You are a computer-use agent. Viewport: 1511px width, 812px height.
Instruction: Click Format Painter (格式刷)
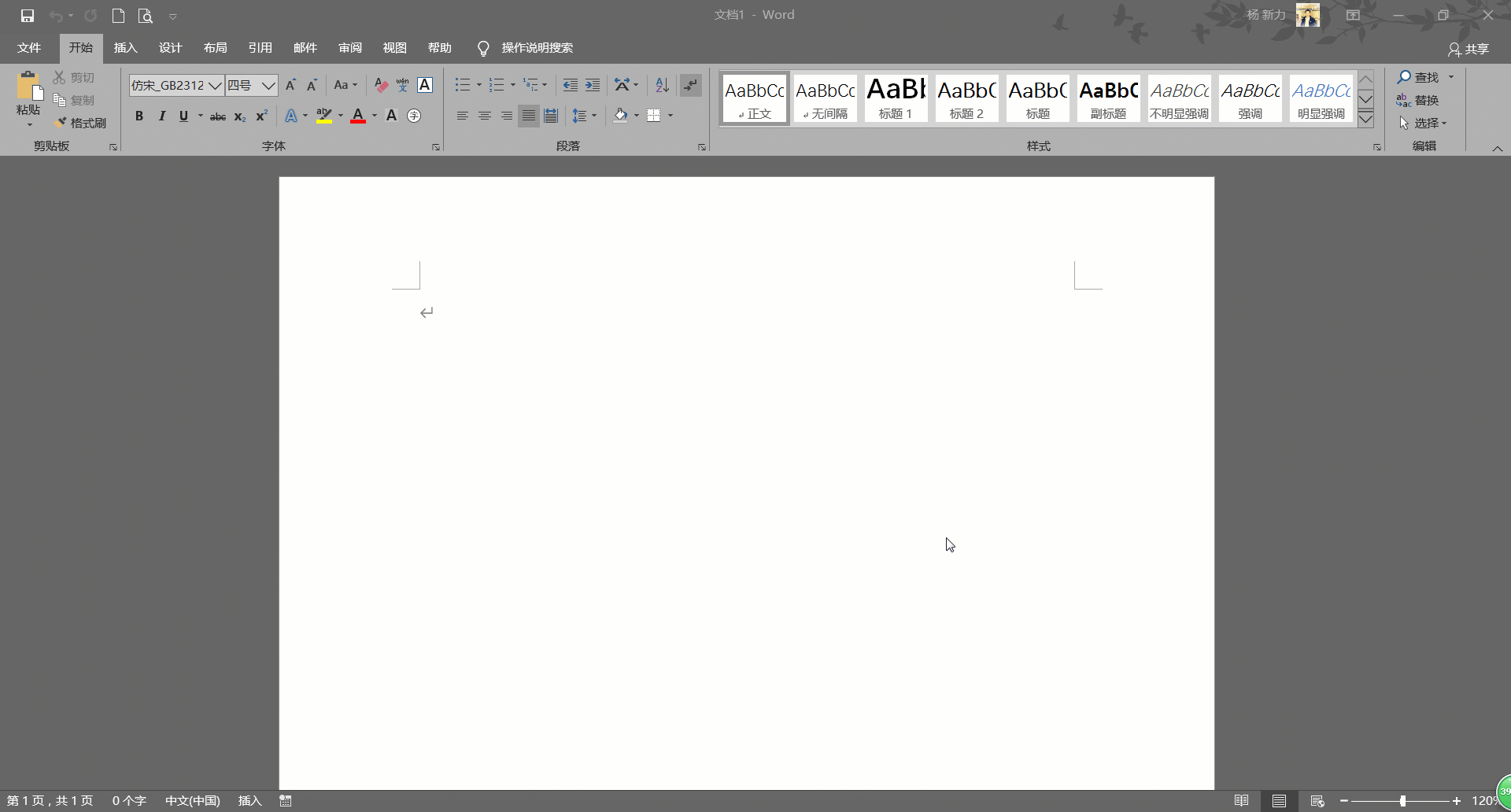pos(80,123)
